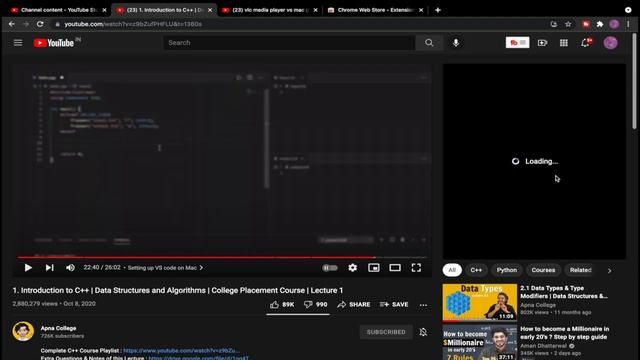Open the Data Types video thumbnail
The image size is (640, 360).
point(480,302)
